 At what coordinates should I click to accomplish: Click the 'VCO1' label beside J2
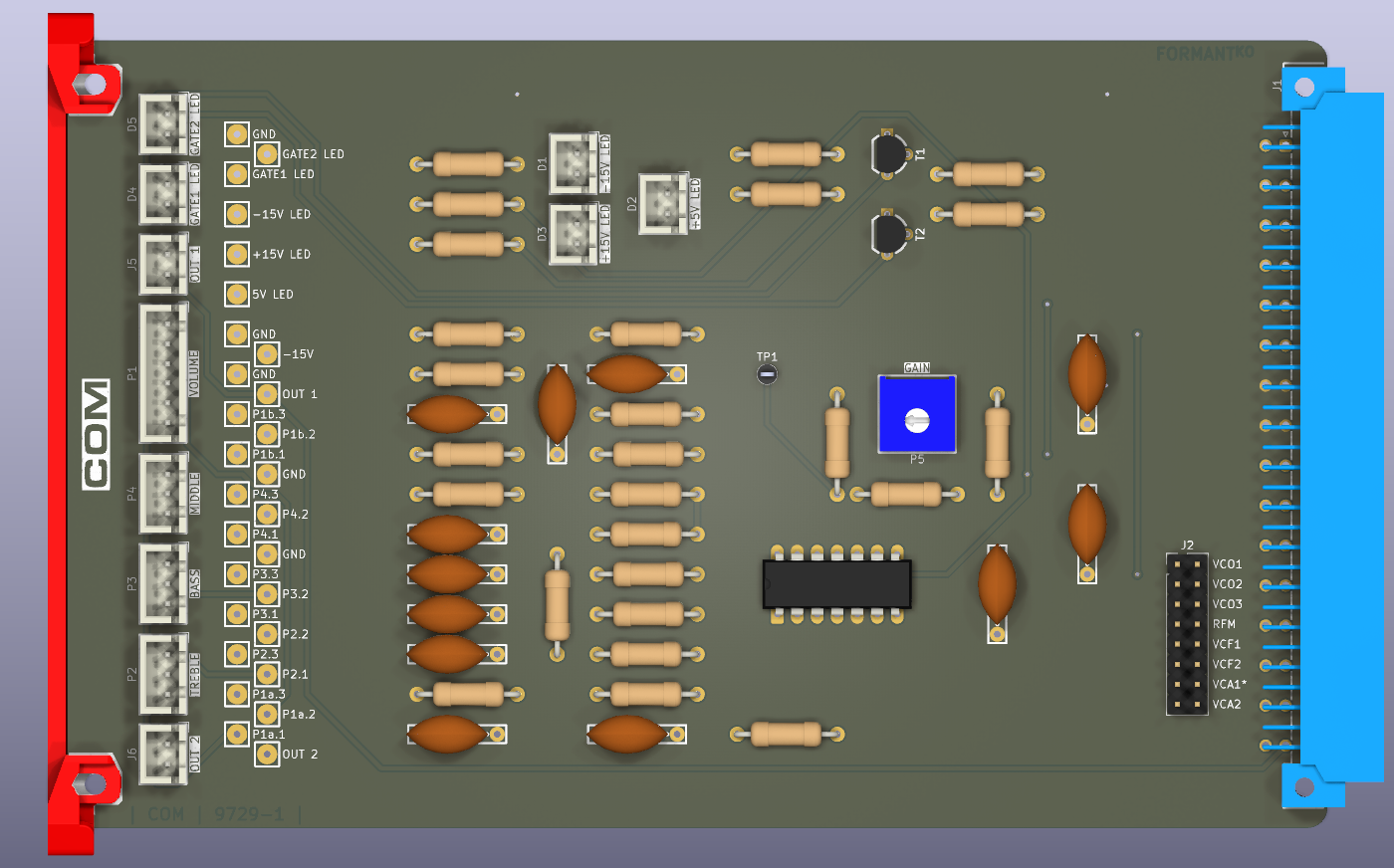(x=1227, y=564)
